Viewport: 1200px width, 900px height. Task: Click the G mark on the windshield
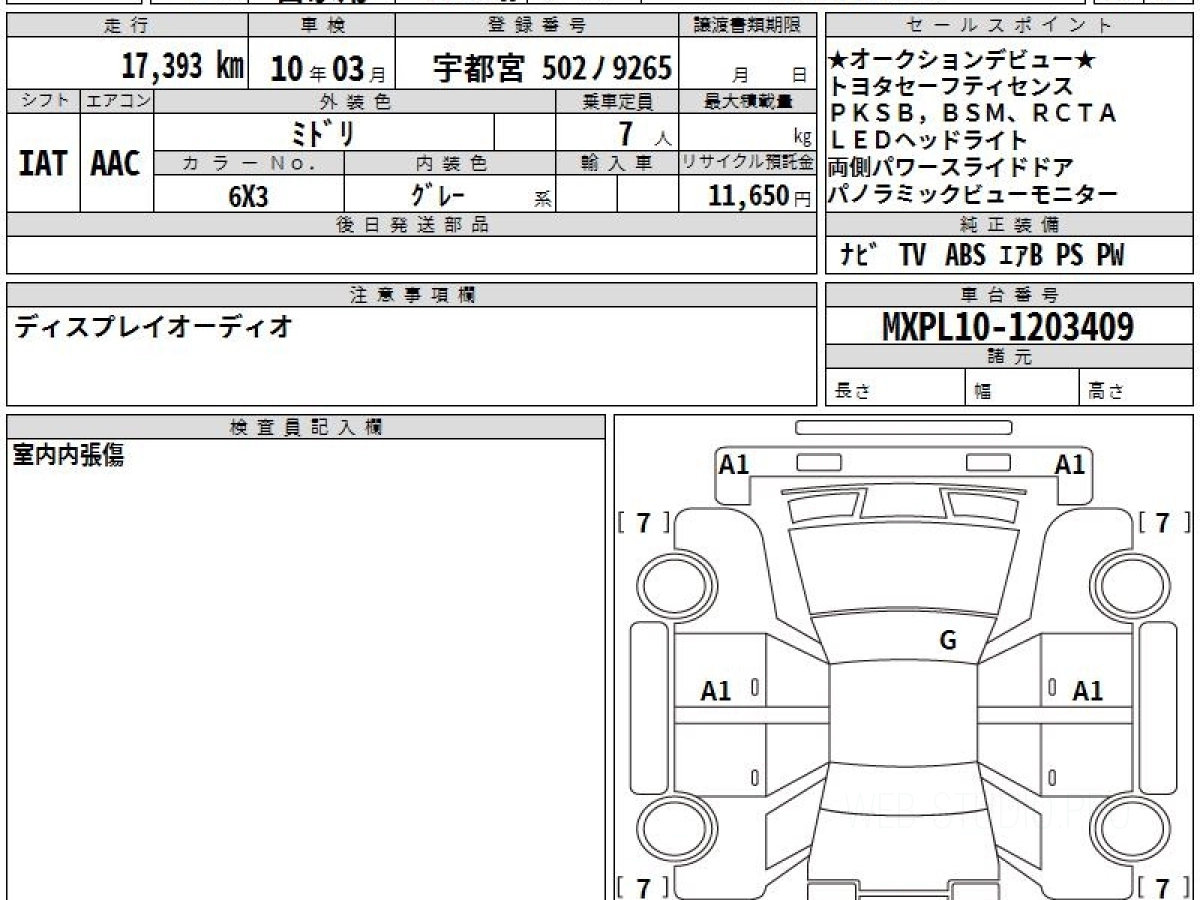[x=948, y=641]
